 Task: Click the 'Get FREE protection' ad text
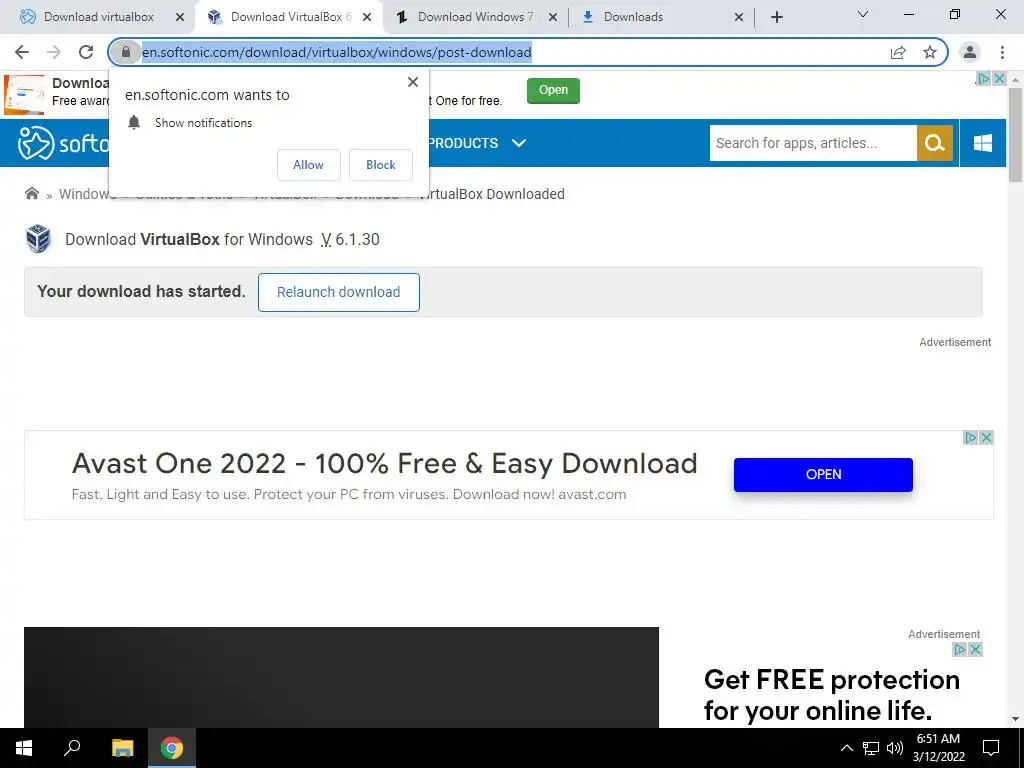pyautogui.click(x=832, y=695)
